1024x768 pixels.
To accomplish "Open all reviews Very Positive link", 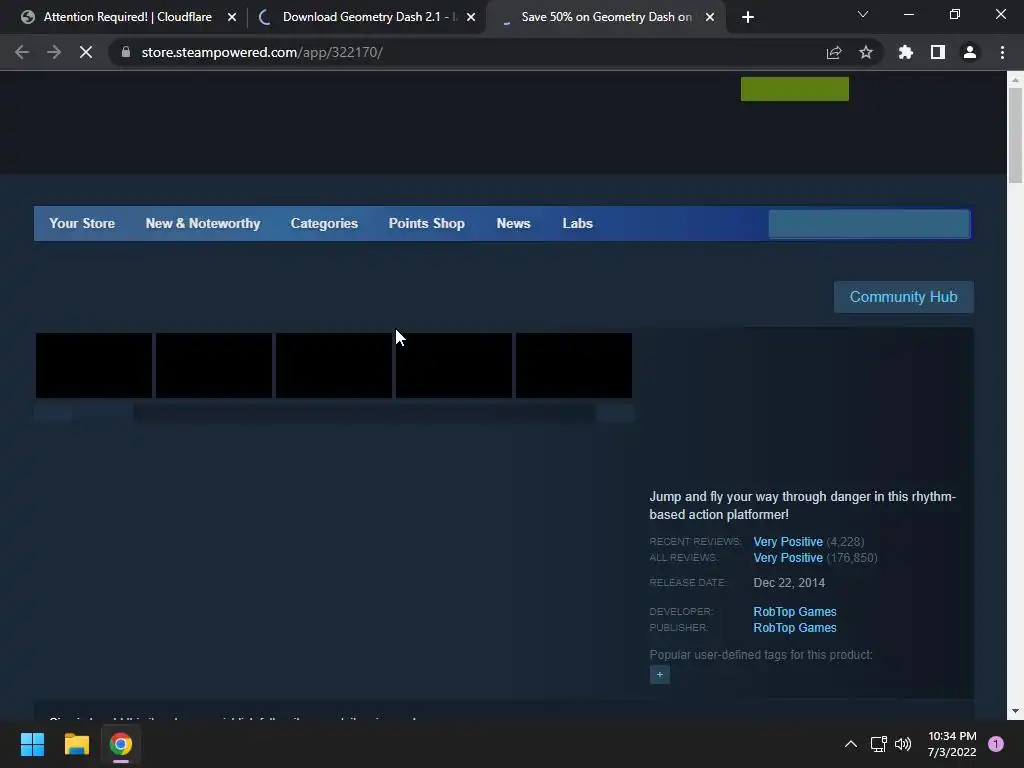I will (x=788, y=558).
